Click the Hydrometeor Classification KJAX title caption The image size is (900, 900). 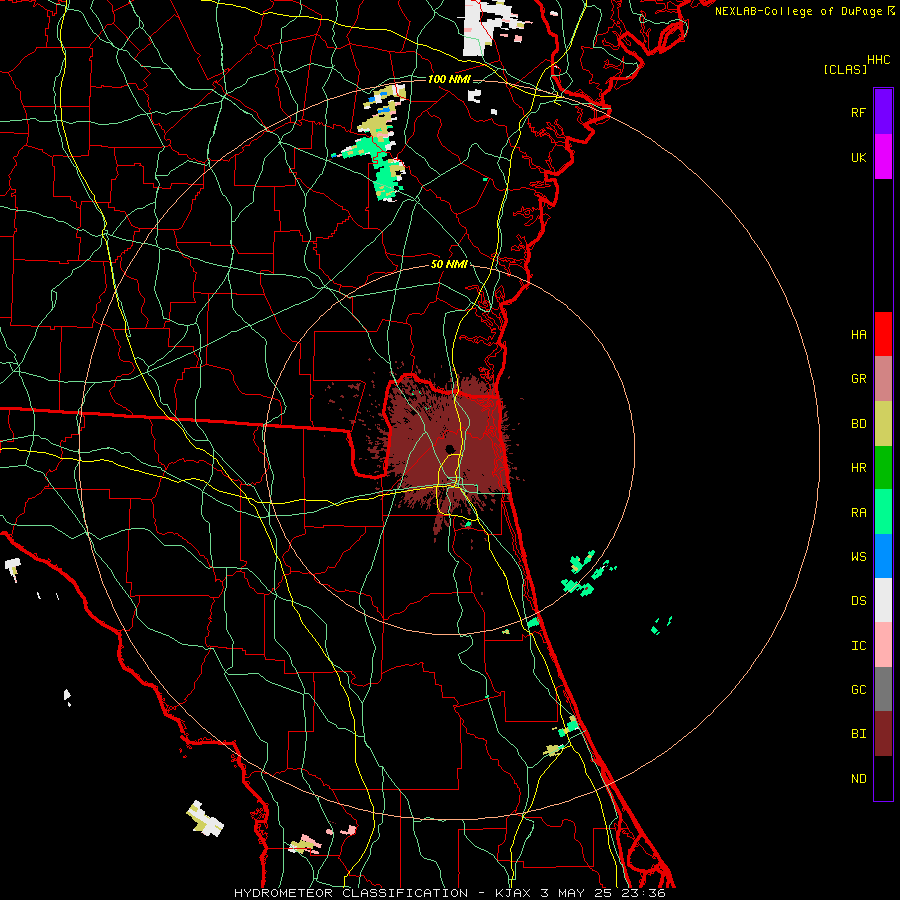tap(449, 893)
